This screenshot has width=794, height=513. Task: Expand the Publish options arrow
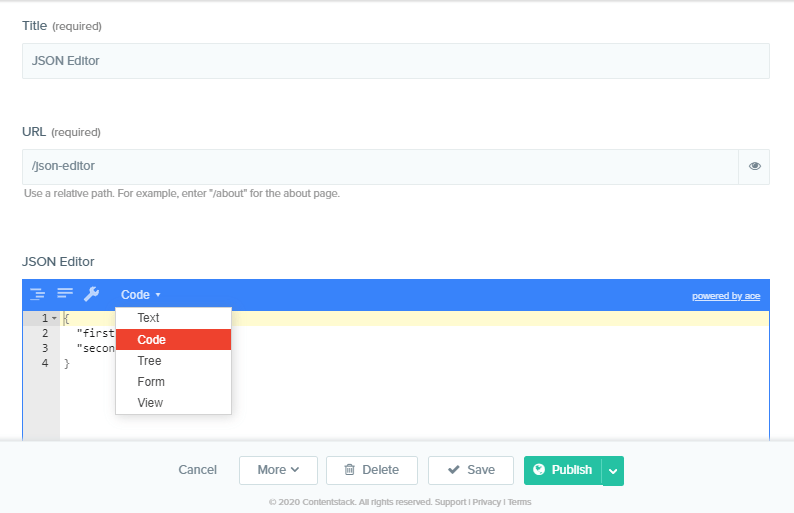tap(613, 471)
